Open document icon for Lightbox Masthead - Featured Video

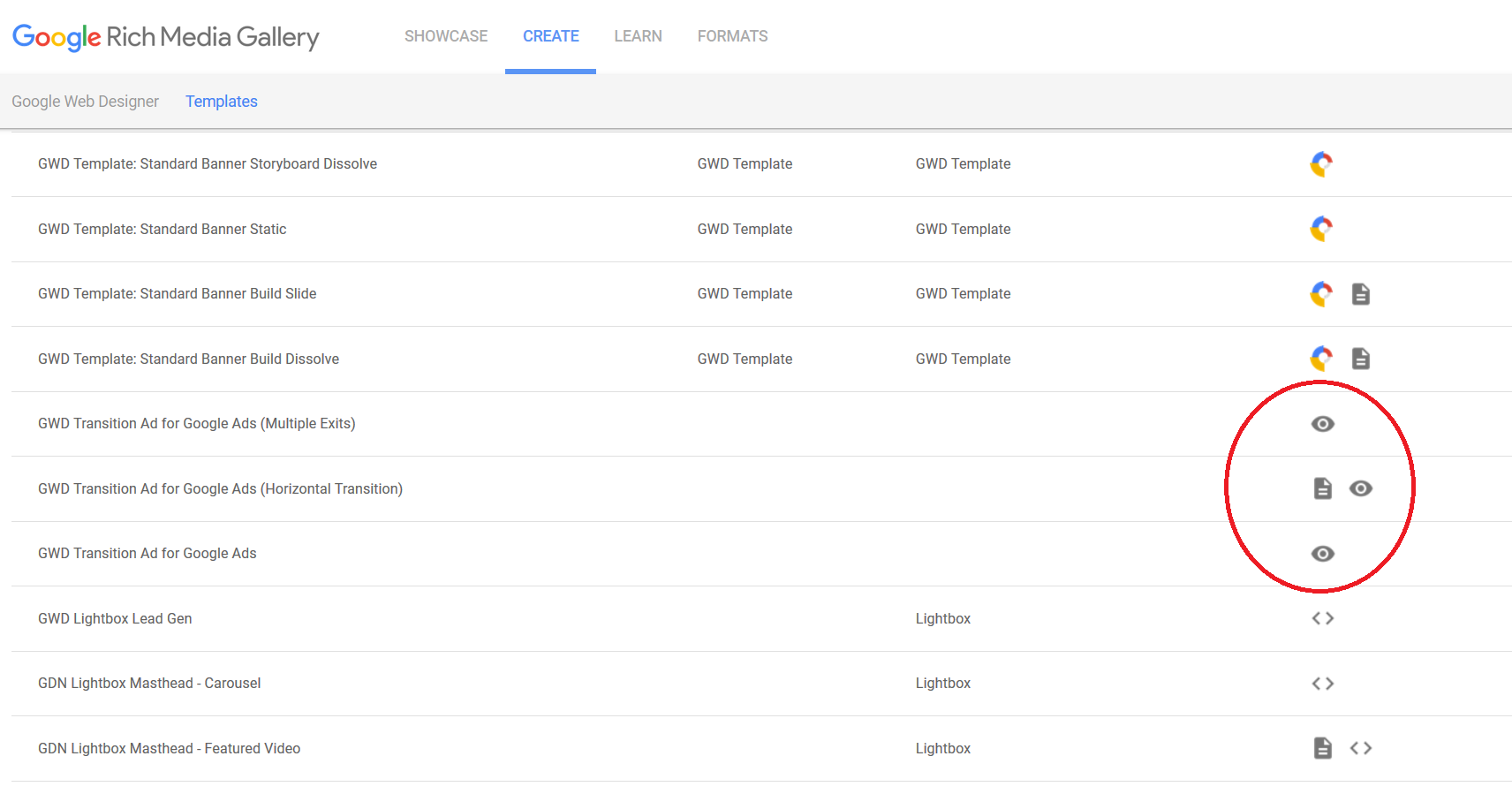pyautogui.click(x=1322, y=748)
